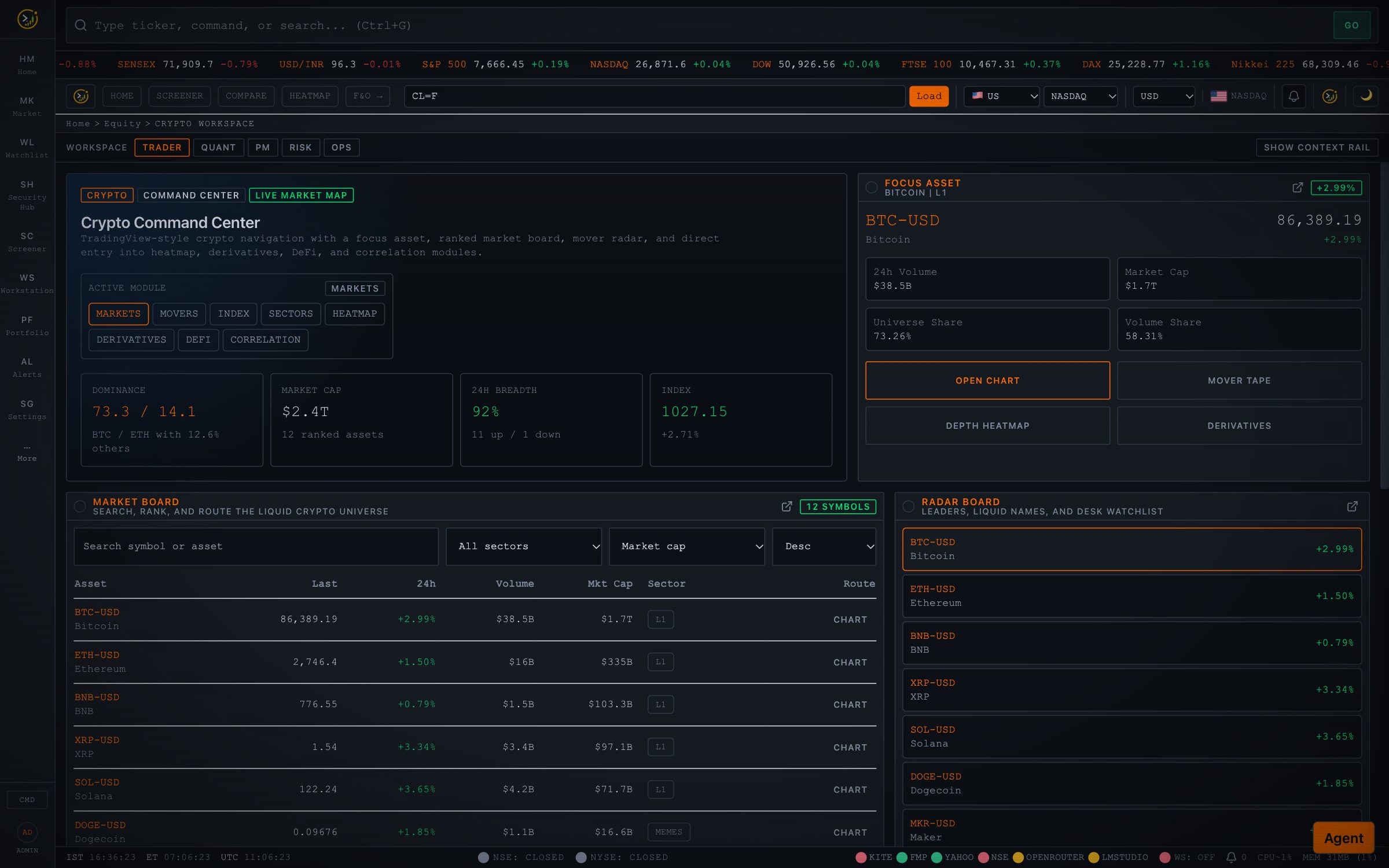Open the NASDAQ exchange dropdown
1389x868 pixels.
pos(1081,96)
